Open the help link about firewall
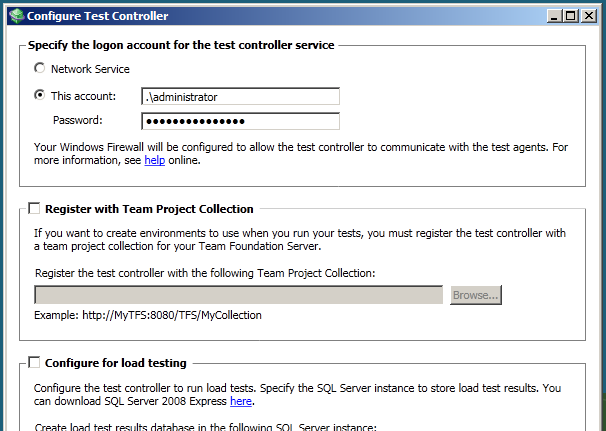Screen dimensions: 606x431 click(x=155, y=160)
